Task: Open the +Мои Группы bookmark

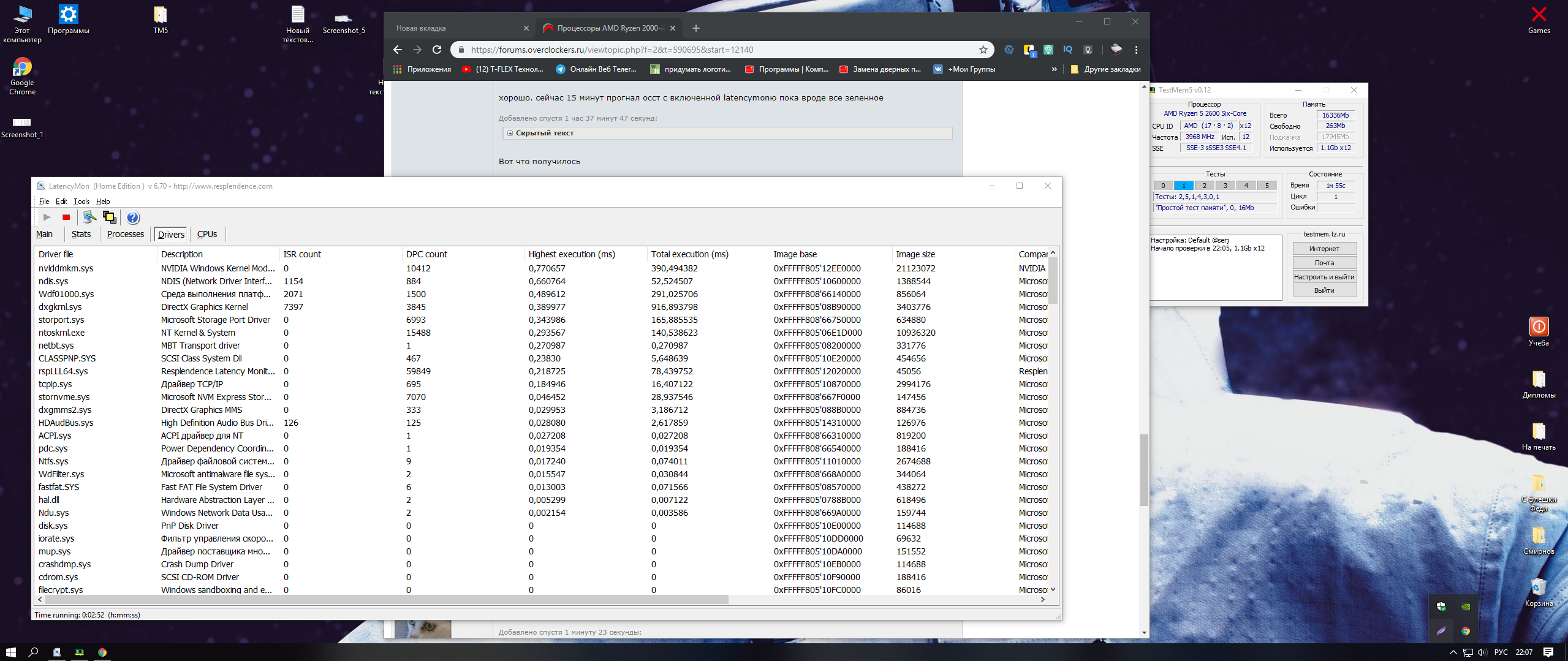Action: (x=964, y=69)
